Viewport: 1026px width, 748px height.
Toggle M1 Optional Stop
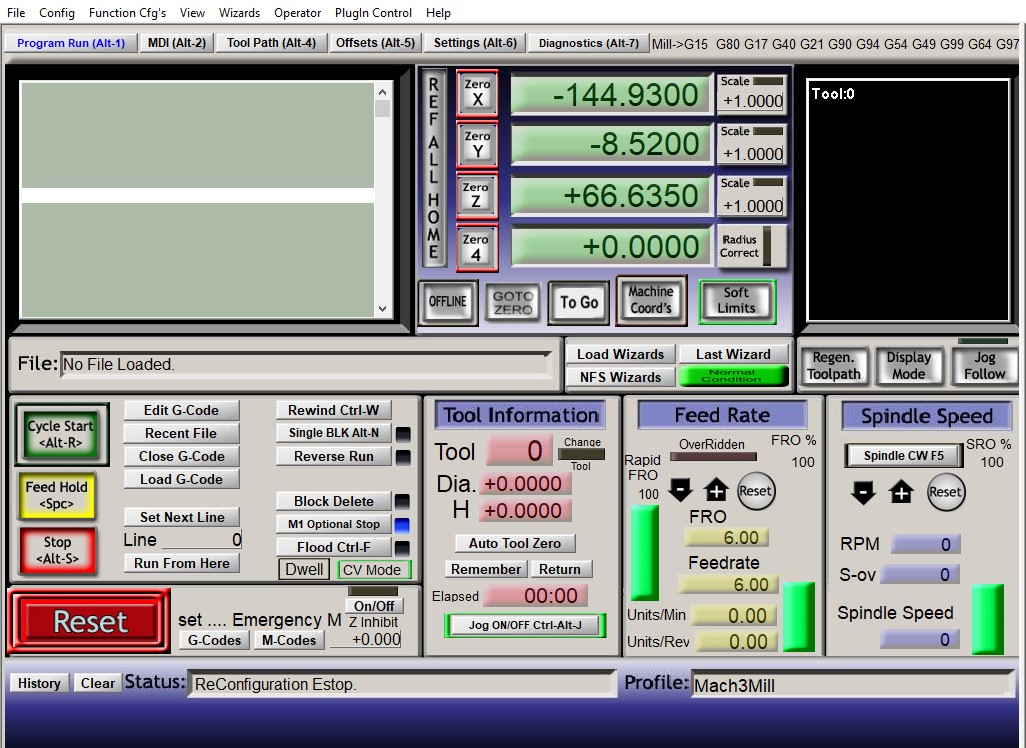click(x=334, y=524)
